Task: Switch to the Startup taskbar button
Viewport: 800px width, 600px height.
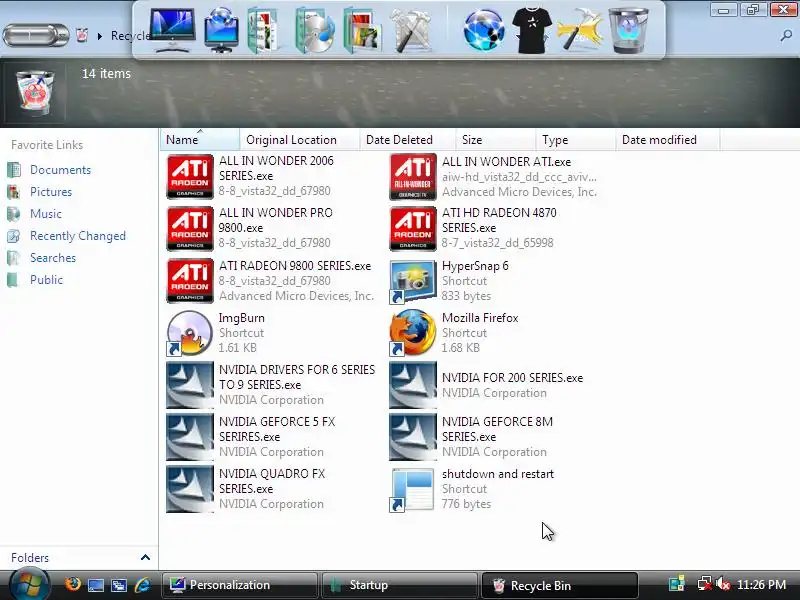Action: pos(400,585)
